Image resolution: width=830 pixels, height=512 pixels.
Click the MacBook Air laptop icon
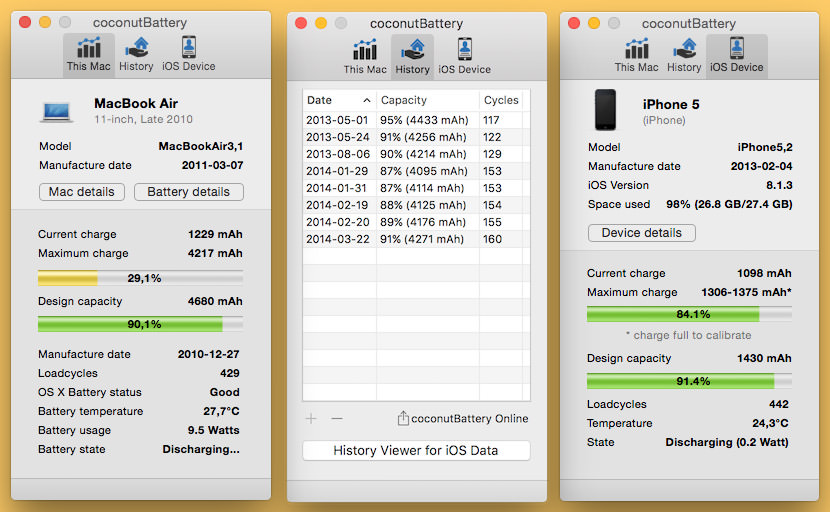(x=57, y=112)
